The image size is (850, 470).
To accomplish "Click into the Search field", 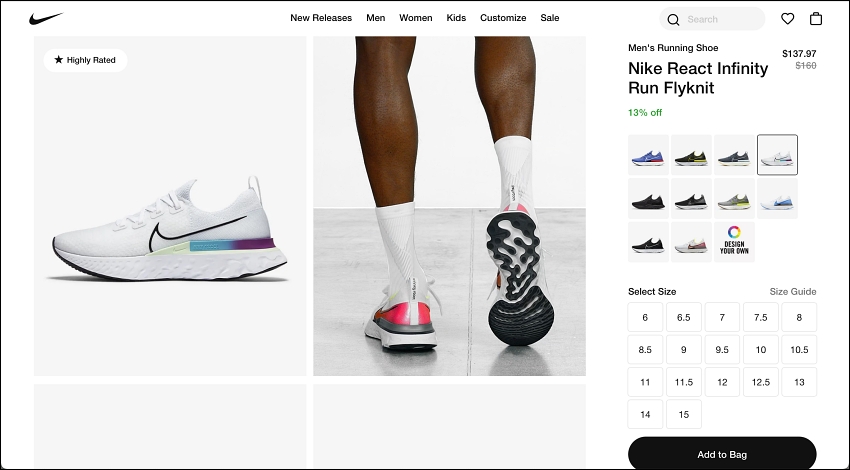I will (x=712, y=19).
